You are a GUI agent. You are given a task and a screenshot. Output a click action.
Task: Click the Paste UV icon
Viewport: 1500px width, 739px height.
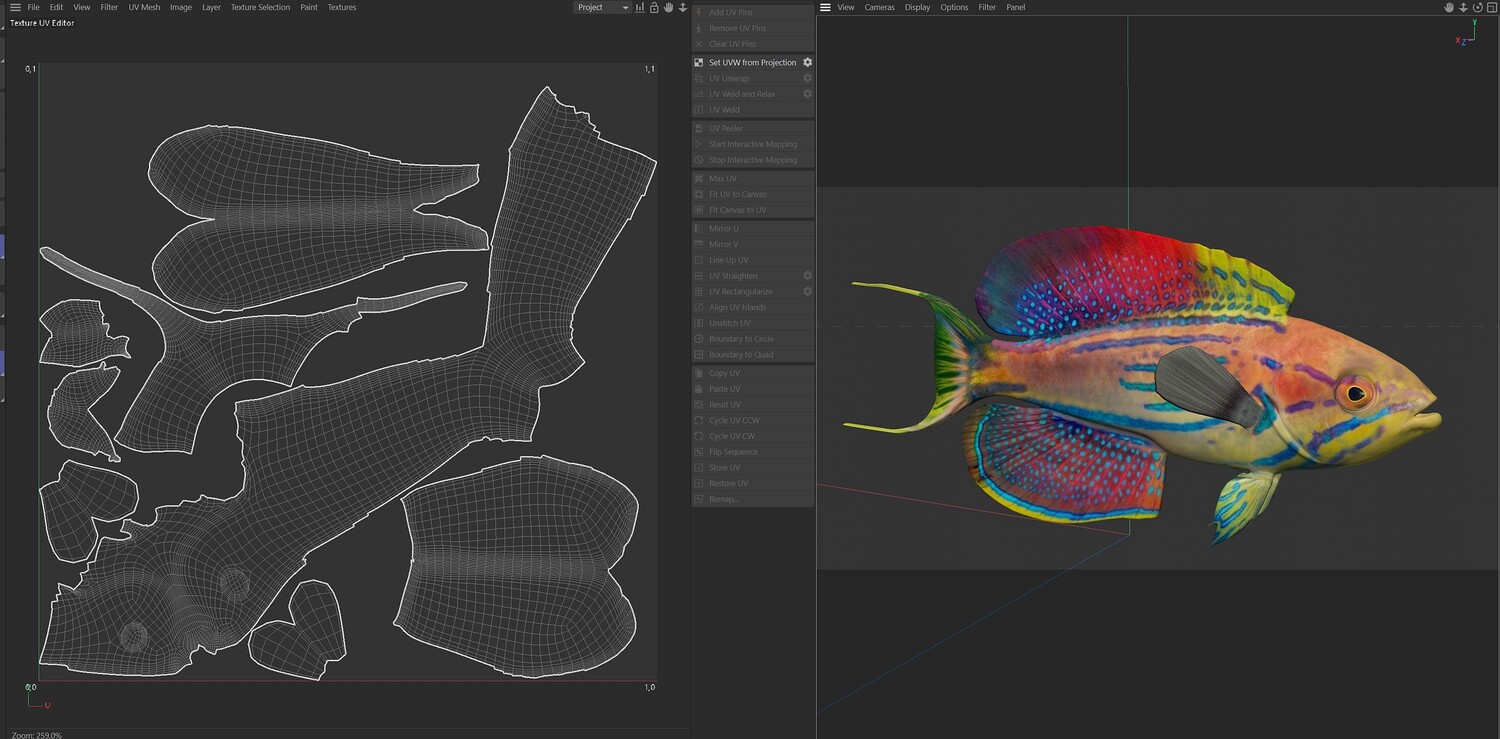tap(699, 389)
